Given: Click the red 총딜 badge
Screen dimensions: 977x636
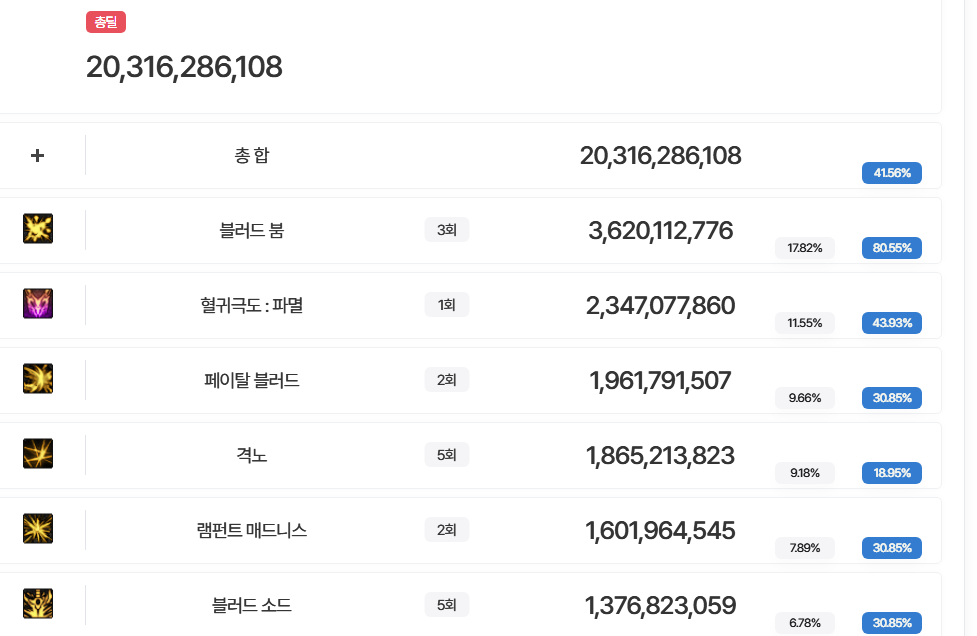Looking at the screenshot, I should pyautogui.click(x=106, y=22).
